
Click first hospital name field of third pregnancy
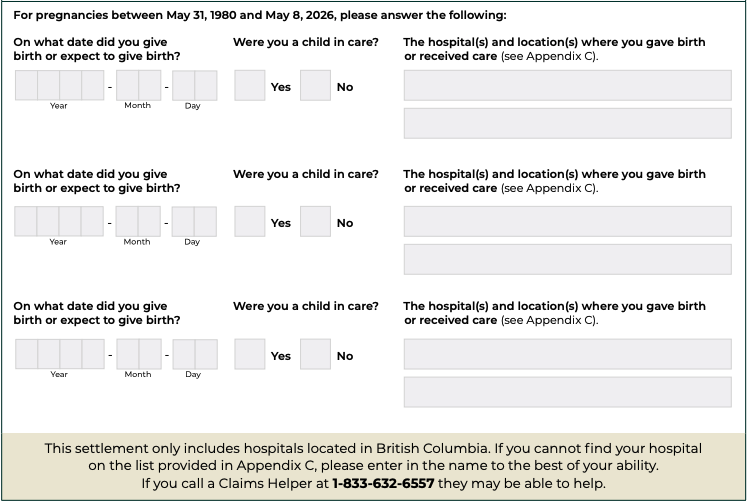click(568, 354)
